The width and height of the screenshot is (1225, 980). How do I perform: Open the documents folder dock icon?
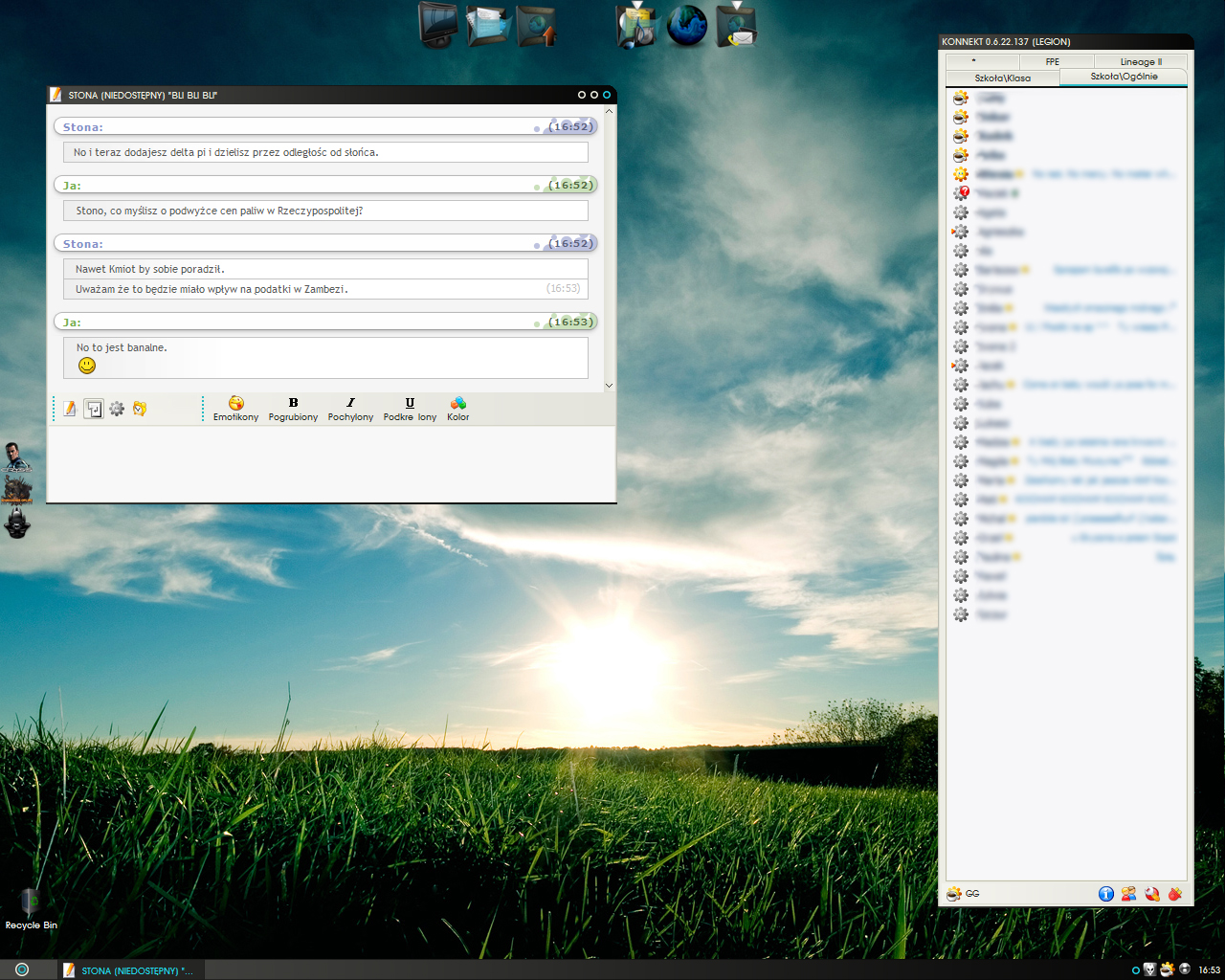pyautogui.click(x=489, y=25)
